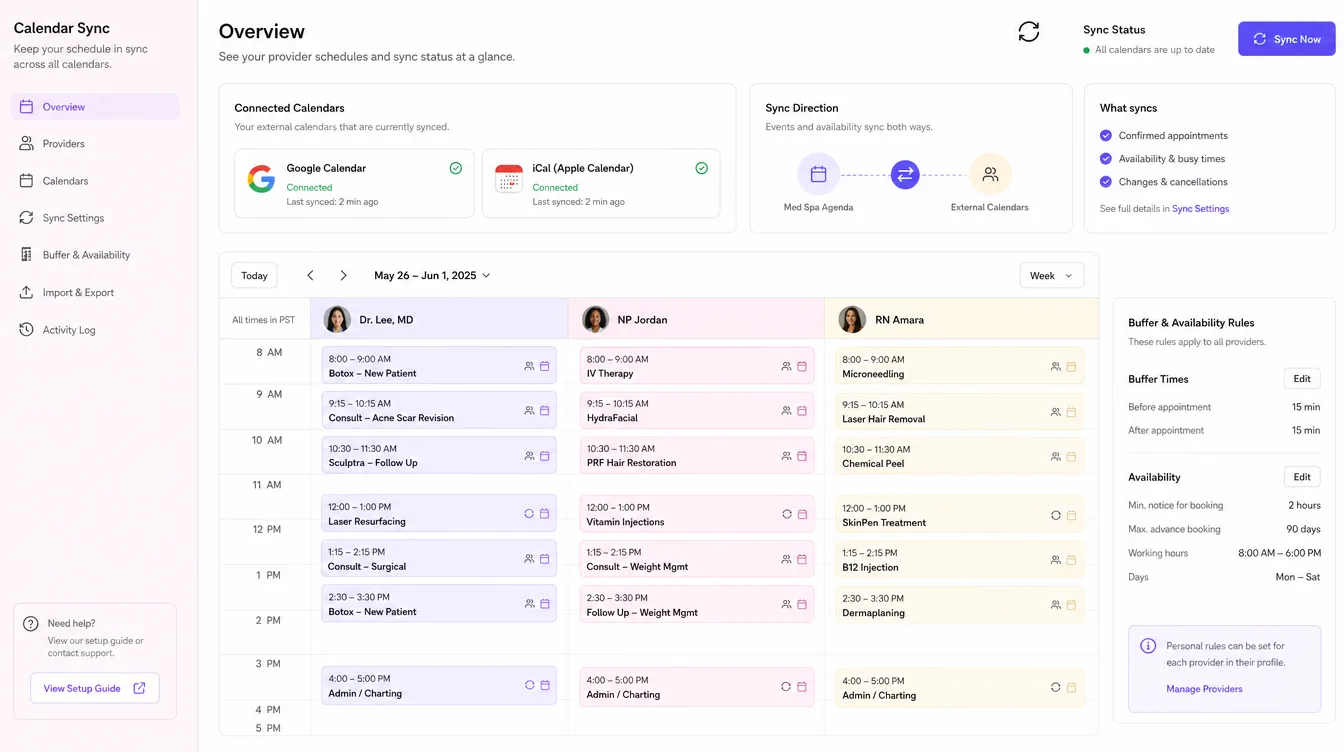Click calendar icon on NP Jordan Admin / Charting
The width and height of the screenshot is (1344, 752).
(802, 687)
